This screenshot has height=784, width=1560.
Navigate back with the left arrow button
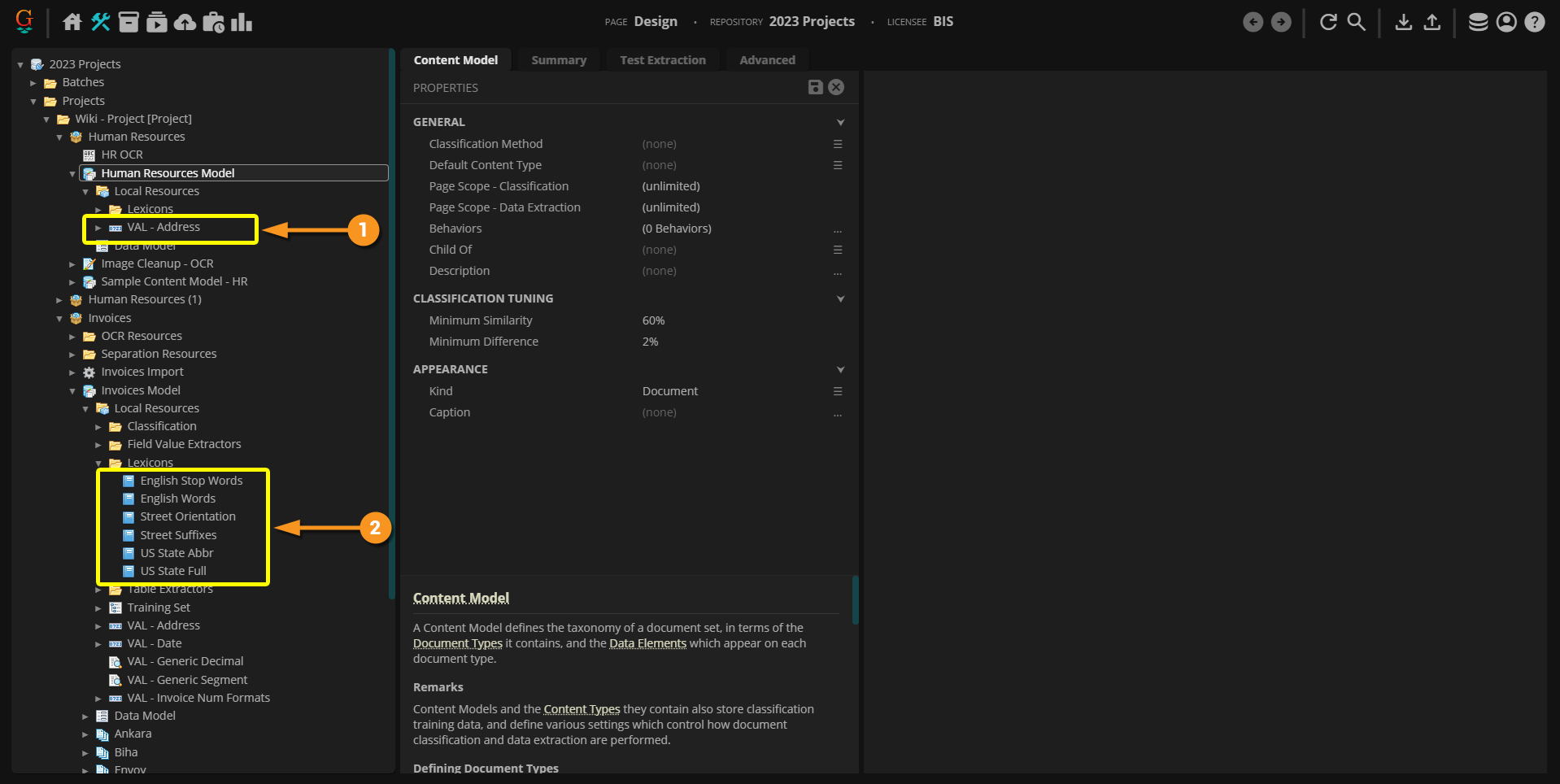(1253, 22)
